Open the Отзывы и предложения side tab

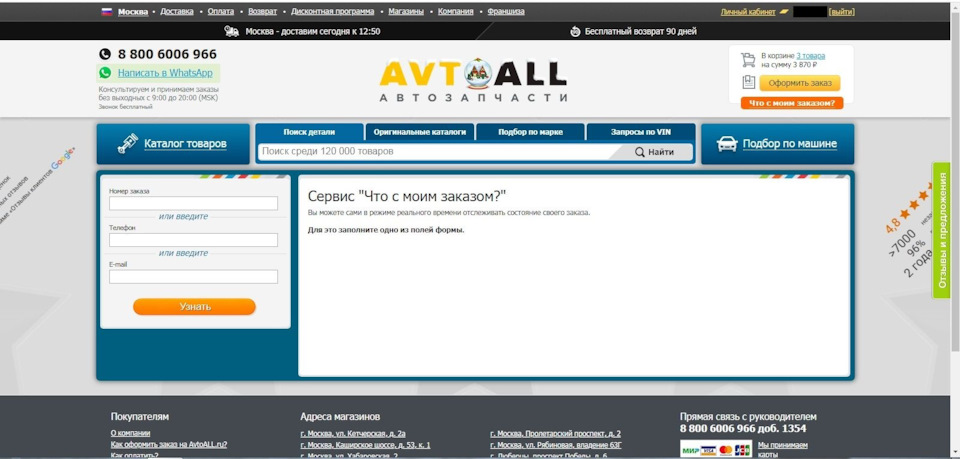click(x=942, y=230)
